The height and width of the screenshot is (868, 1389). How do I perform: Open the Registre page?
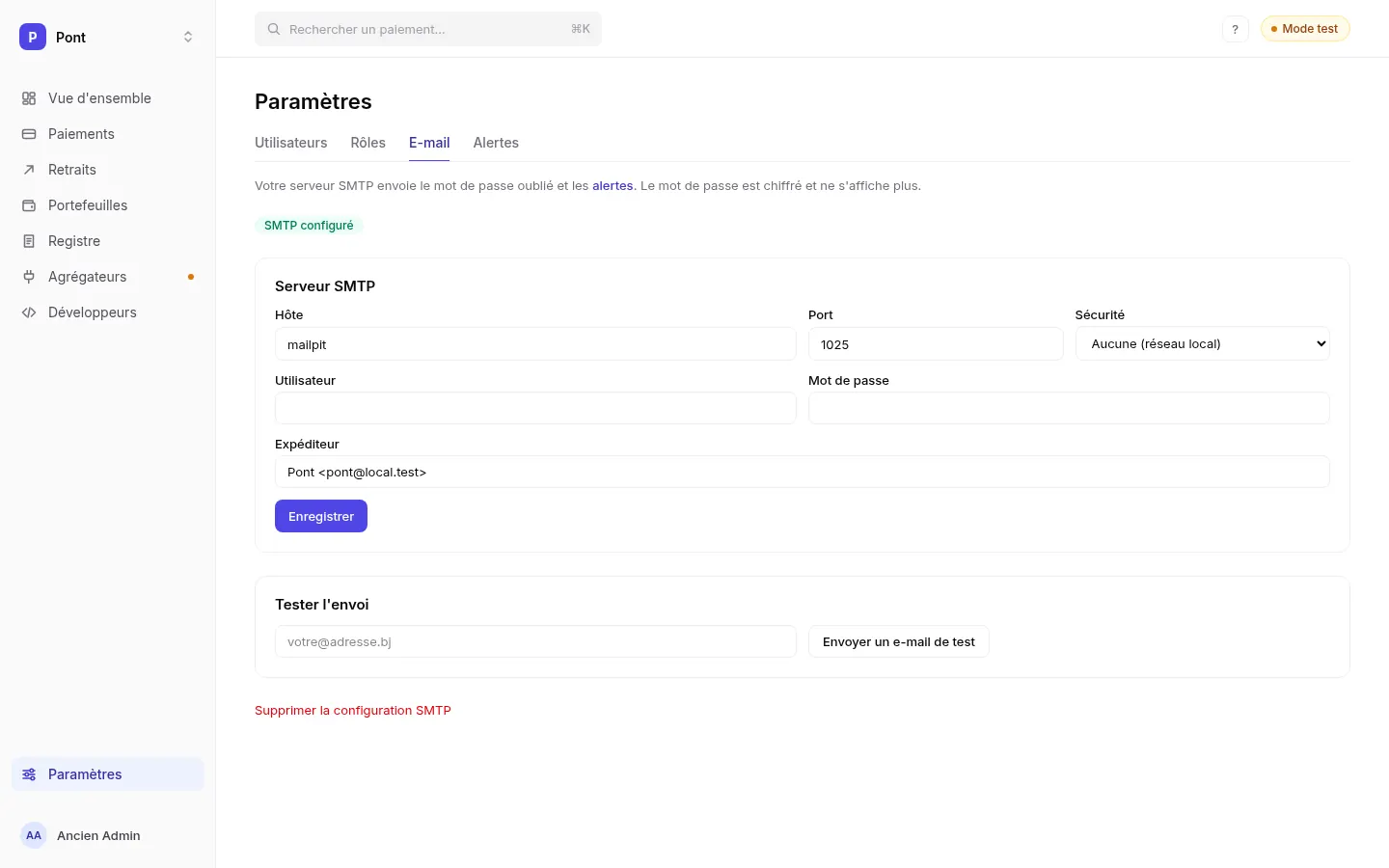coord(108,241)
